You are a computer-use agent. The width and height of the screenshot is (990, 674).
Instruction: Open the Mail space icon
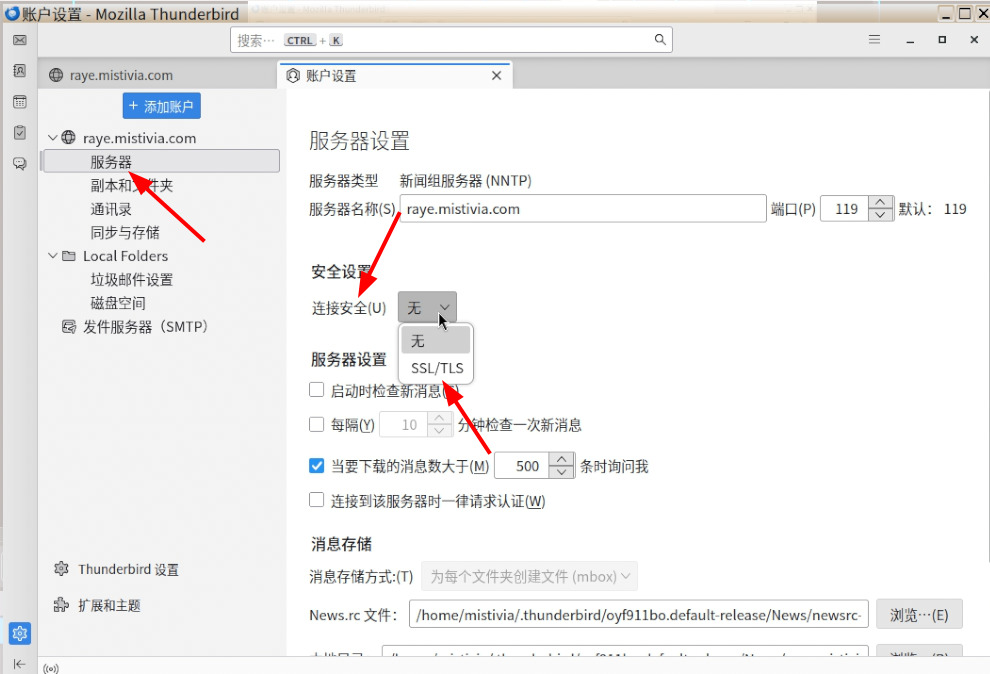[x=20, y=40]
